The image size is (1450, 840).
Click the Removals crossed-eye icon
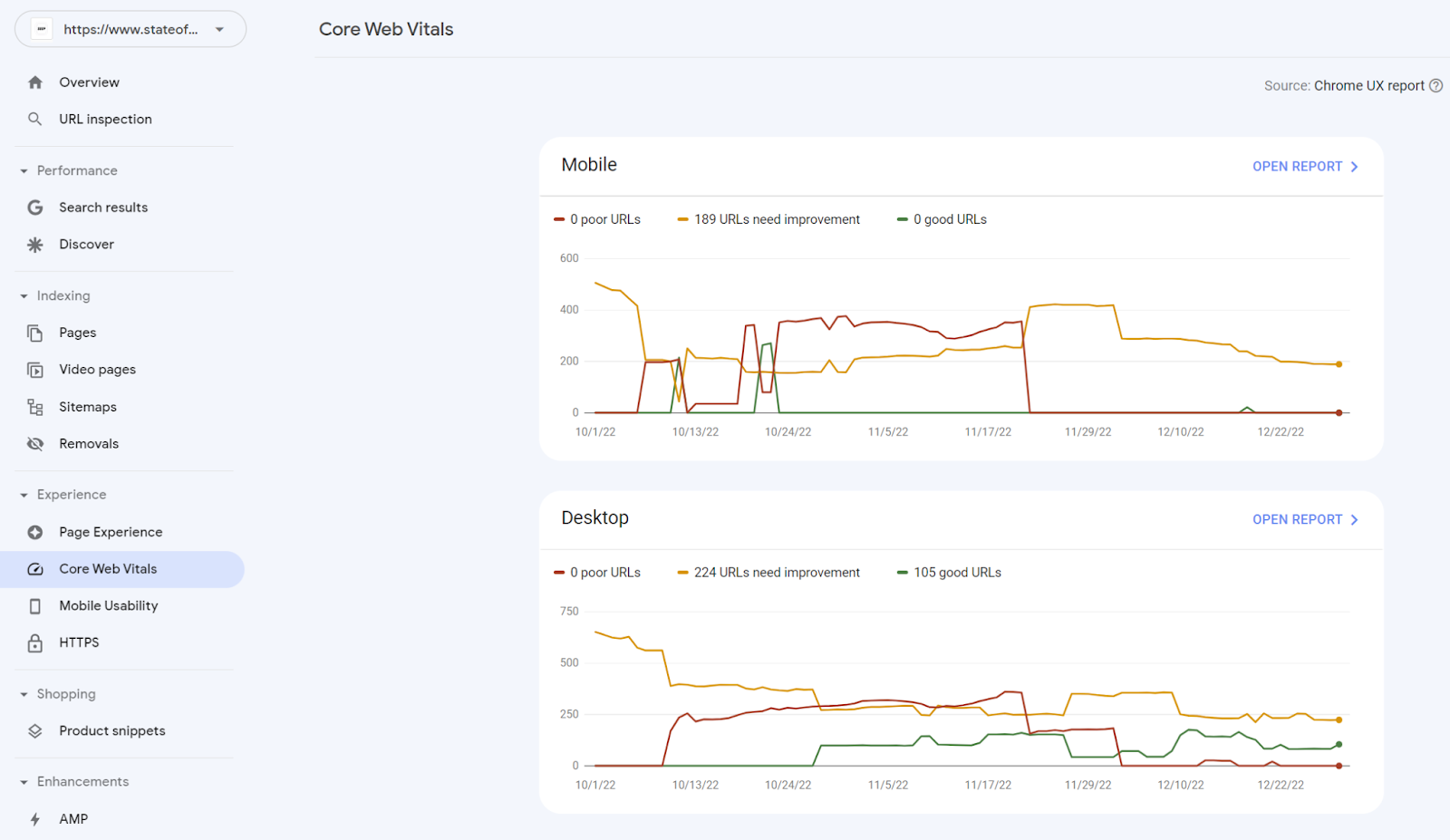point(35,444)
